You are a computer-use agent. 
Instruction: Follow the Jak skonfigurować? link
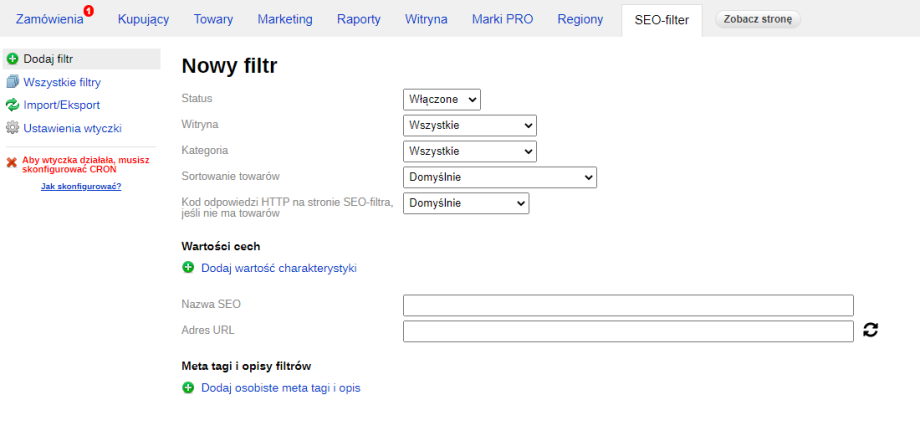(81, 186)
